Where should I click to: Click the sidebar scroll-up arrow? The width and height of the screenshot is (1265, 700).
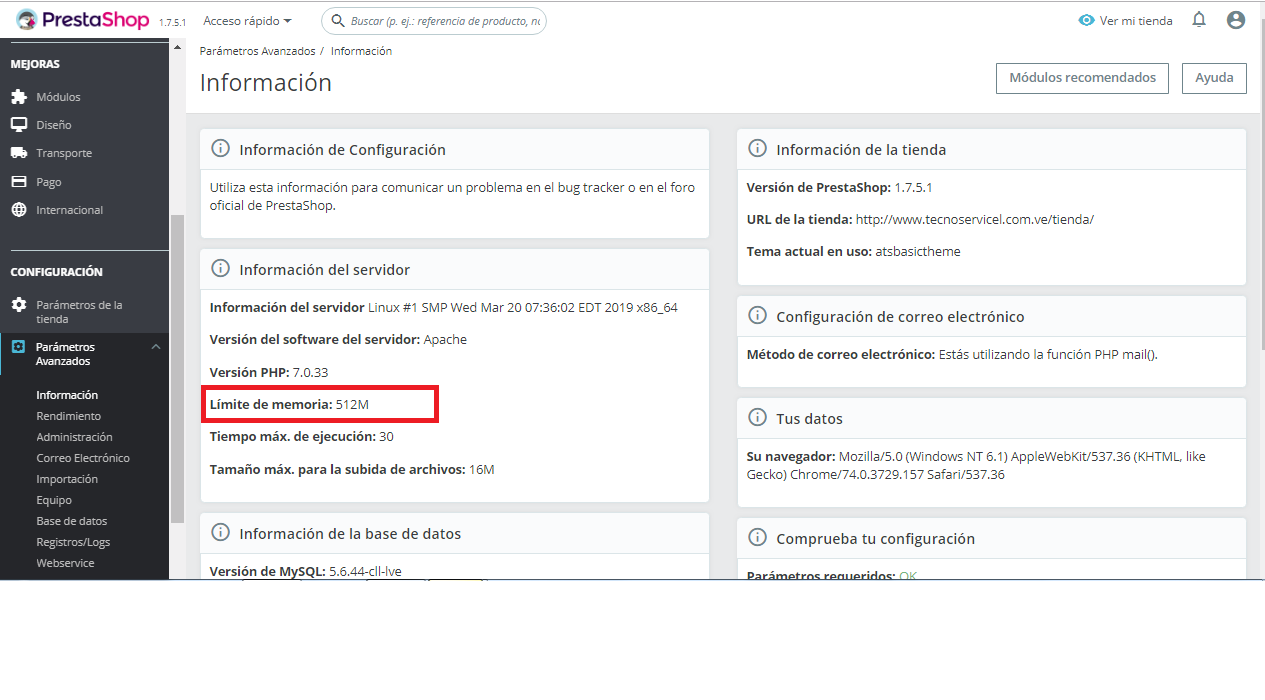click(177, 47)
